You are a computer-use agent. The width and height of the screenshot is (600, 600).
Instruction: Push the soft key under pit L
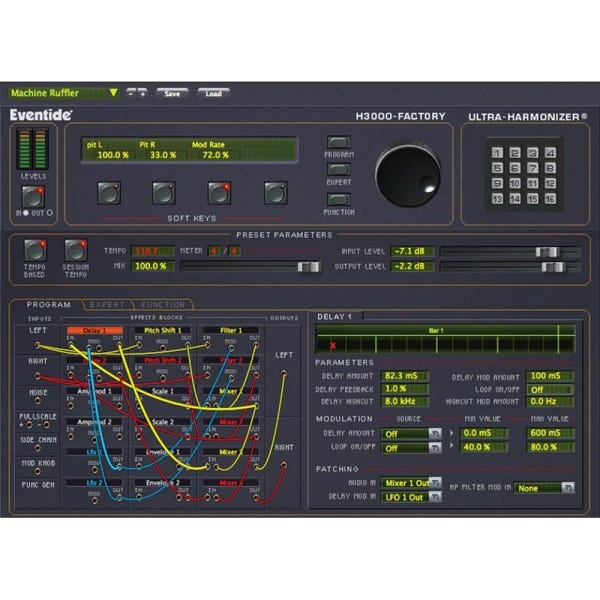(x=109, y=192)
